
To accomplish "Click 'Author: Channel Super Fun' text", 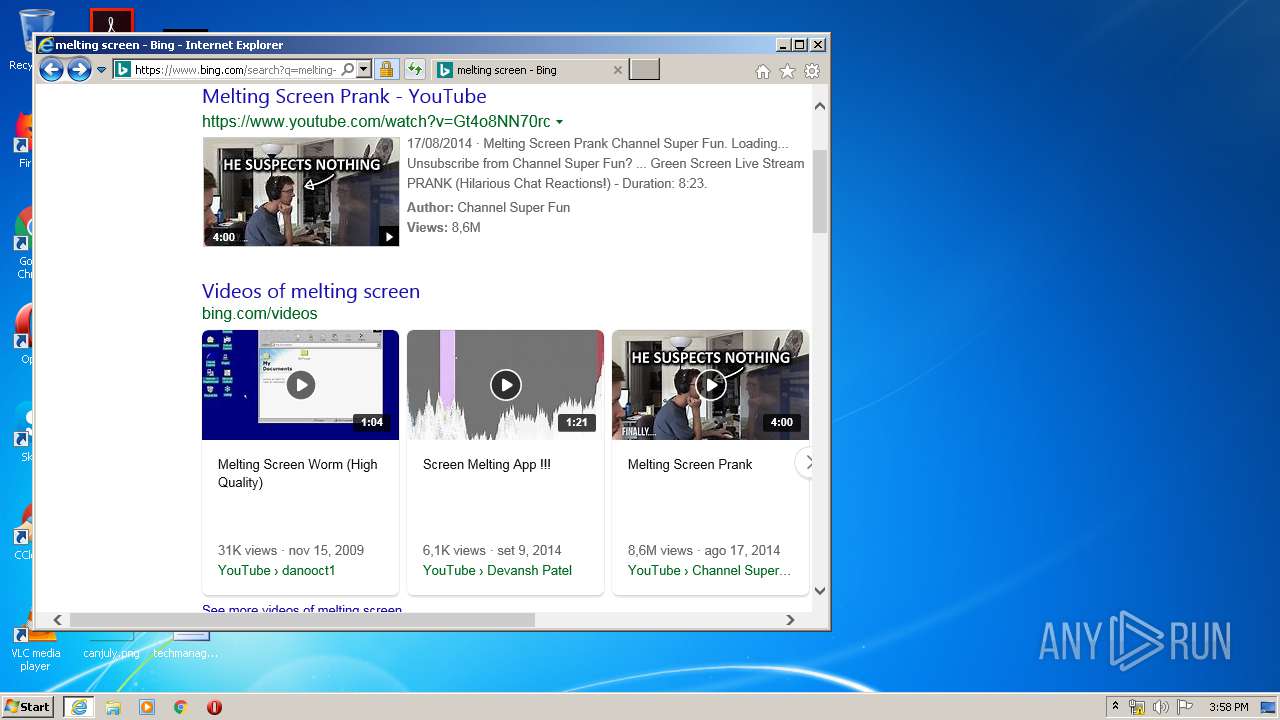I will [488, 207].
